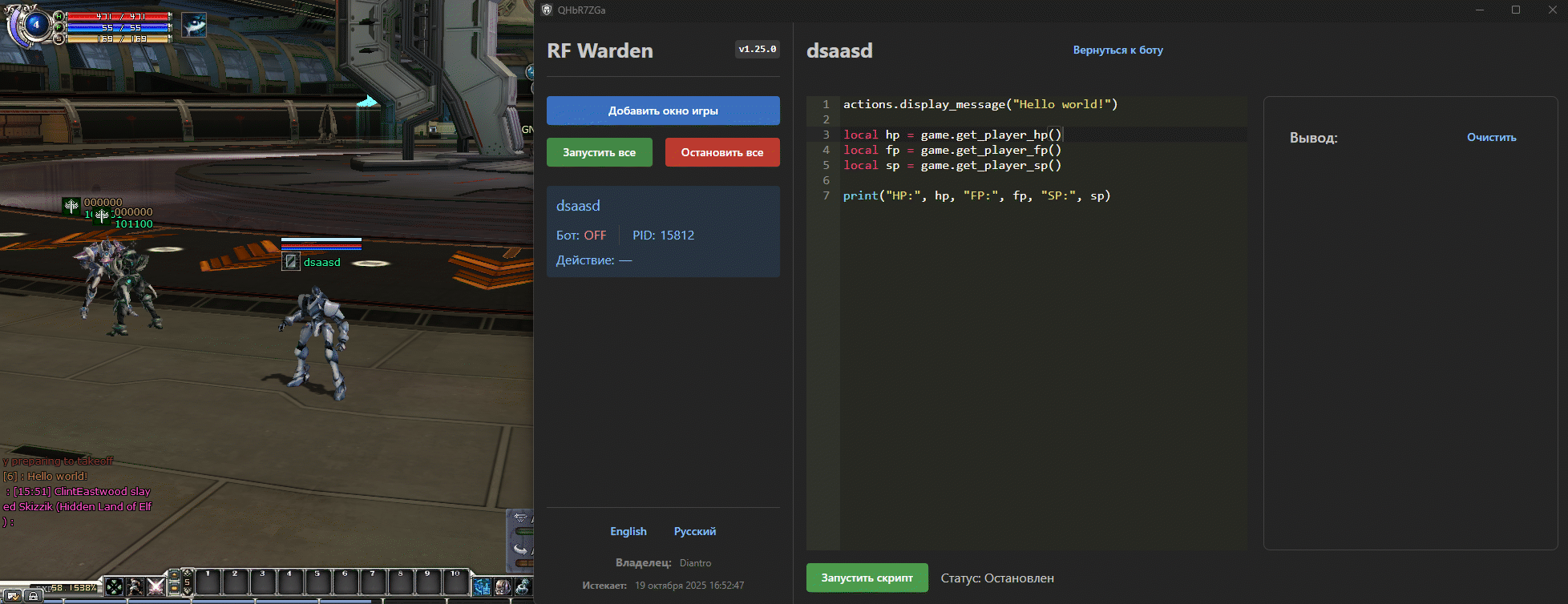Select game hotbar slot 9
The width and height of the screenshot is (1568, 604).
[428, 582]
